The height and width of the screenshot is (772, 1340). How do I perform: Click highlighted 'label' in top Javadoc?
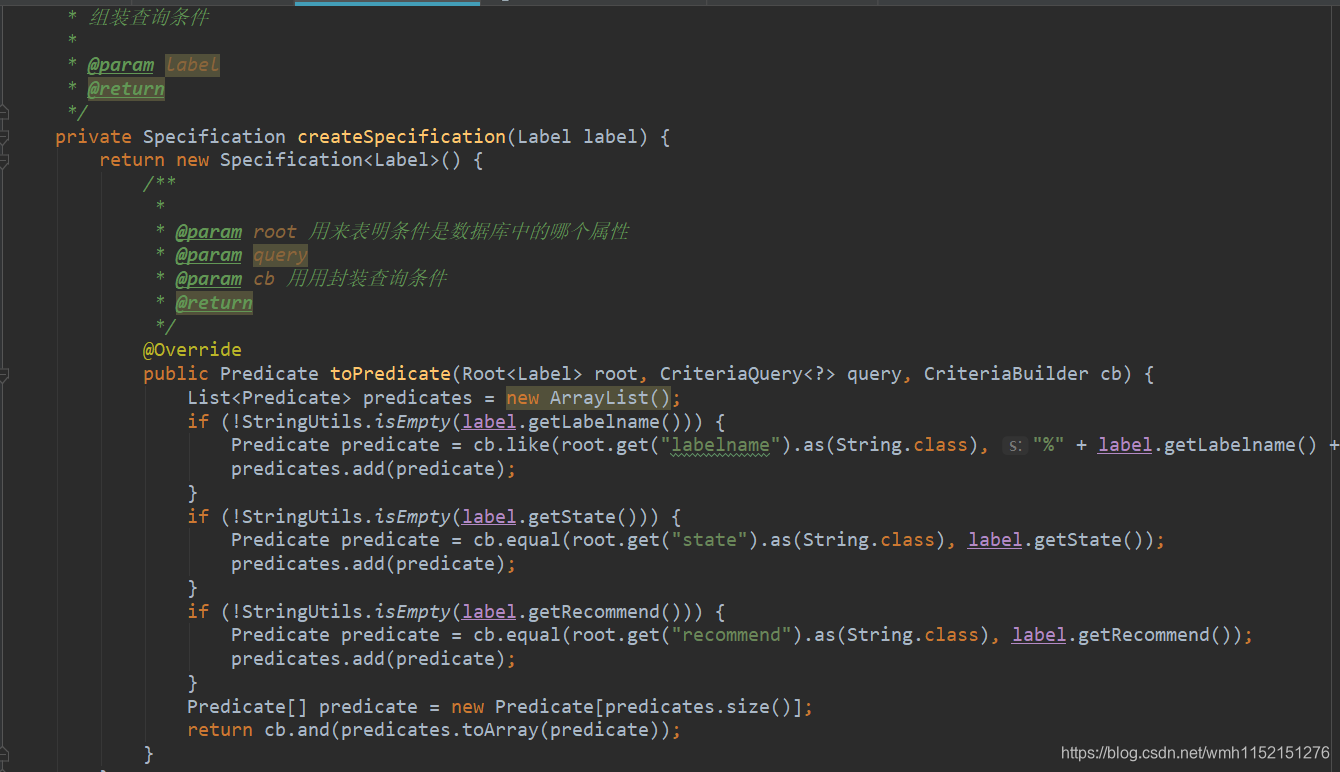(192, 65)
